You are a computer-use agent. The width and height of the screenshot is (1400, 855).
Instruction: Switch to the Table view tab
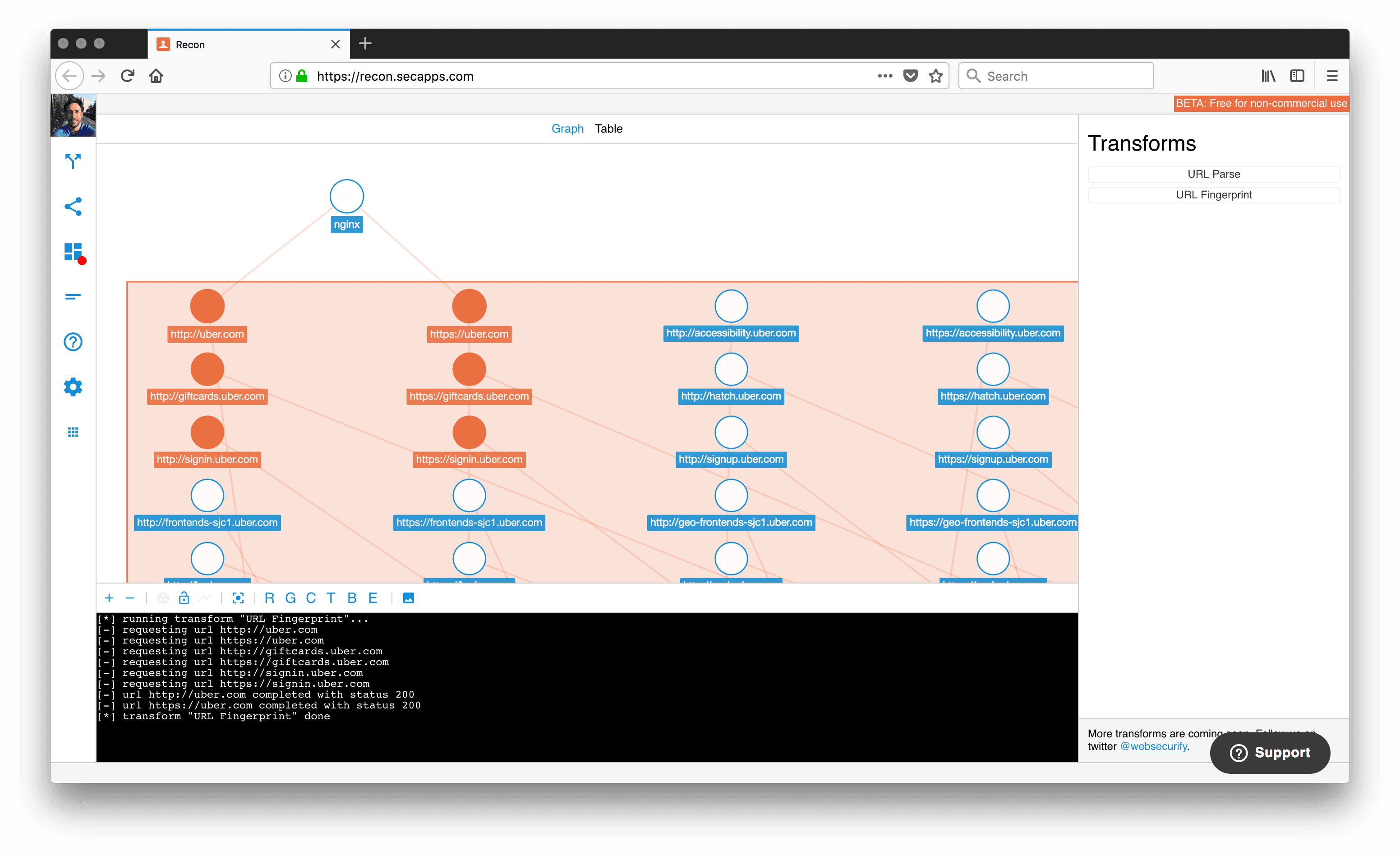pyautogui.click(x=608, y=129)
